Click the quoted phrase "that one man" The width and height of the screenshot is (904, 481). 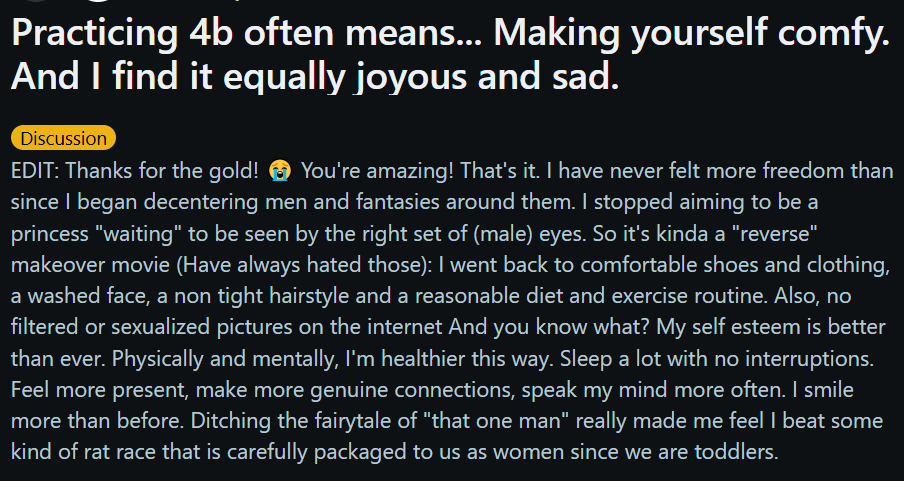496,421
